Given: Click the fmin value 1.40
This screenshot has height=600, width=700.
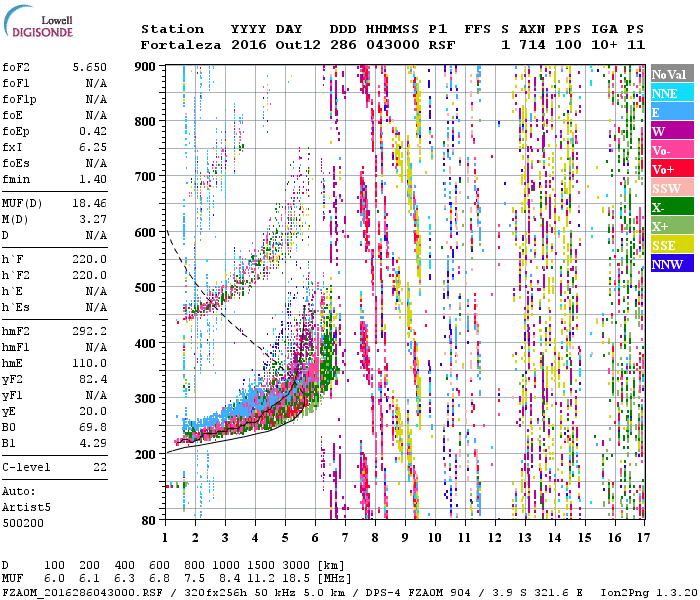Looking at the screenshot, I should pos(93,179).
